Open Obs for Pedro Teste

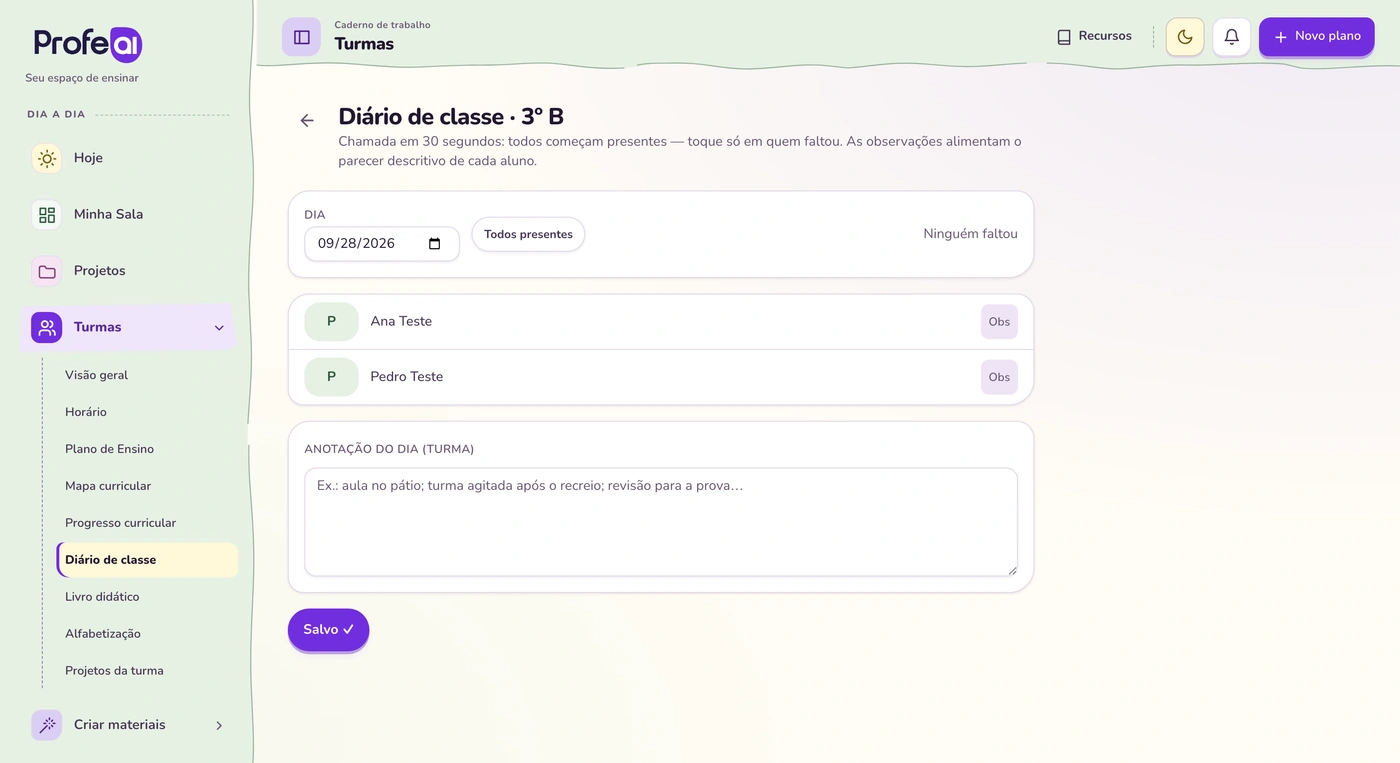pyautogui.click(x=999, y=377)
